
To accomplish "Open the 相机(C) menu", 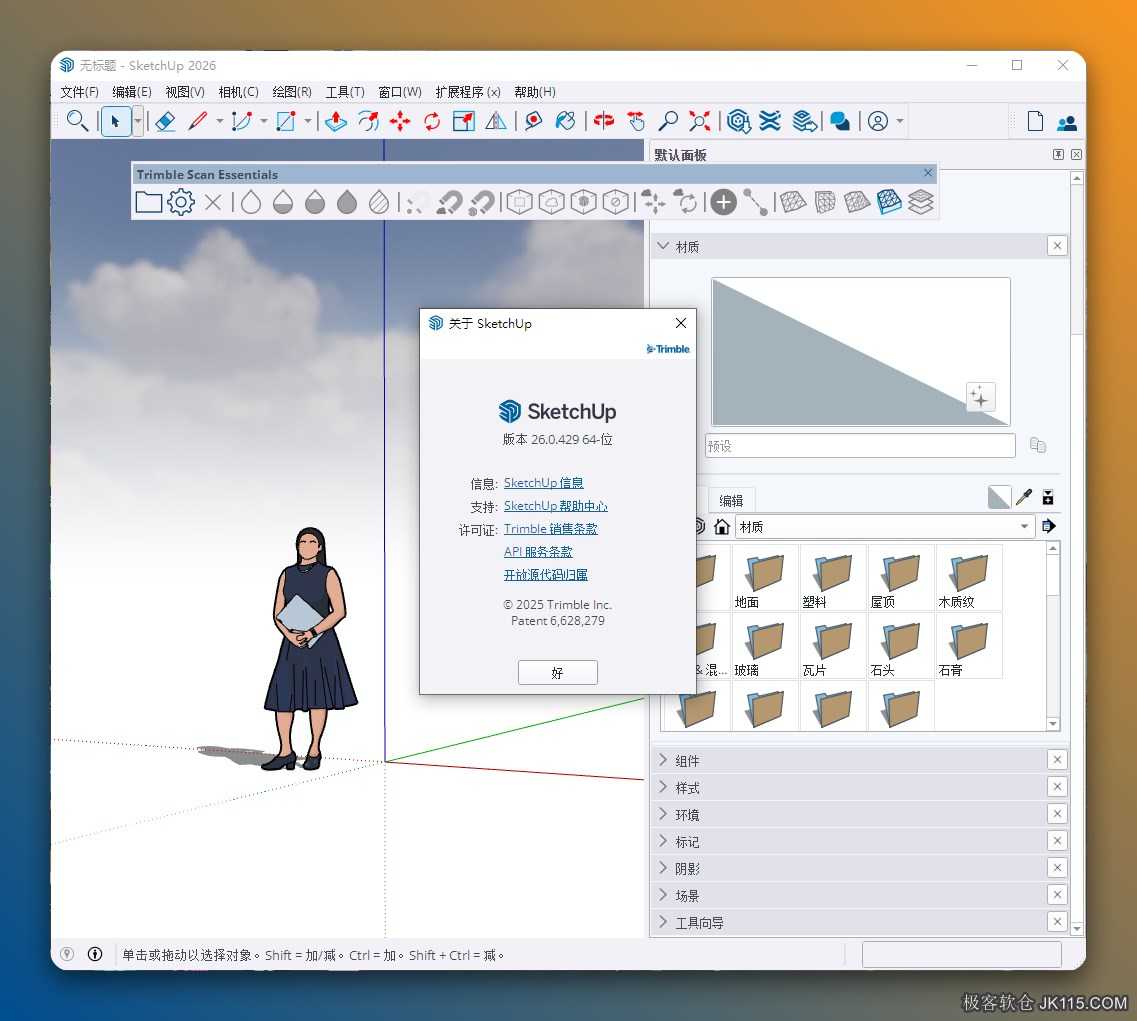I will click(238, 91).
